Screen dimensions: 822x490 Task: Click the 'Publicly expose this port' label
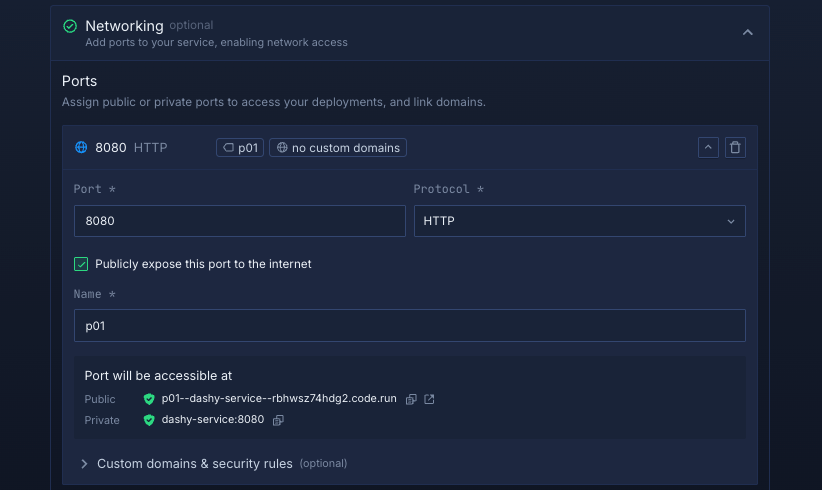pyautogui.click(x=203, y=264)
